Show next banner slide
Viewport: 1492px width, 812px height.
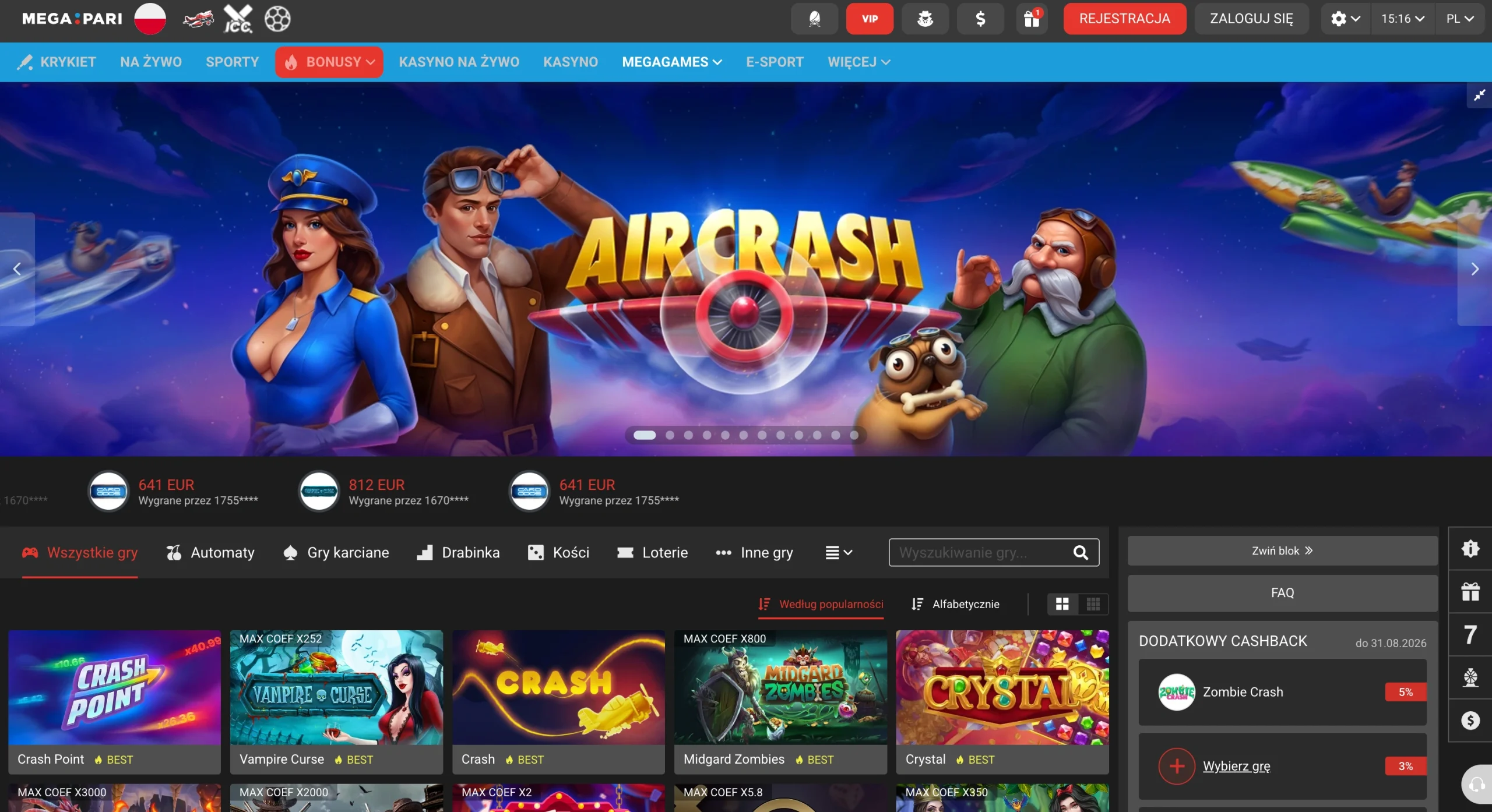click(x=1475, y=269)
